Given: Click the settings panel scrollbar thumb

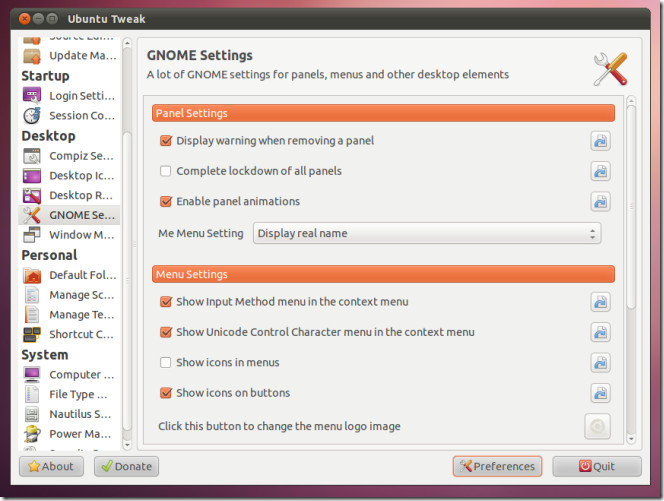Looking at the screenshot, I should point(631,207).
